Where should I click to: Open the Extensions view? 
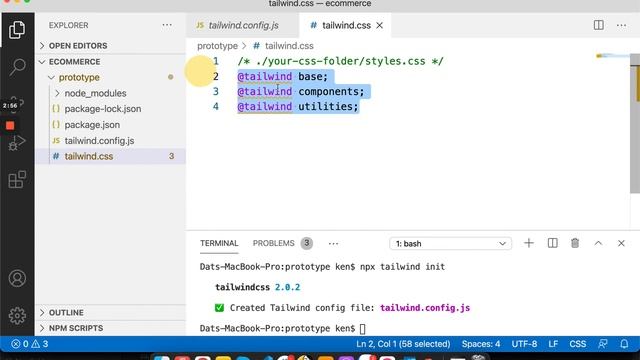[17, 180]
